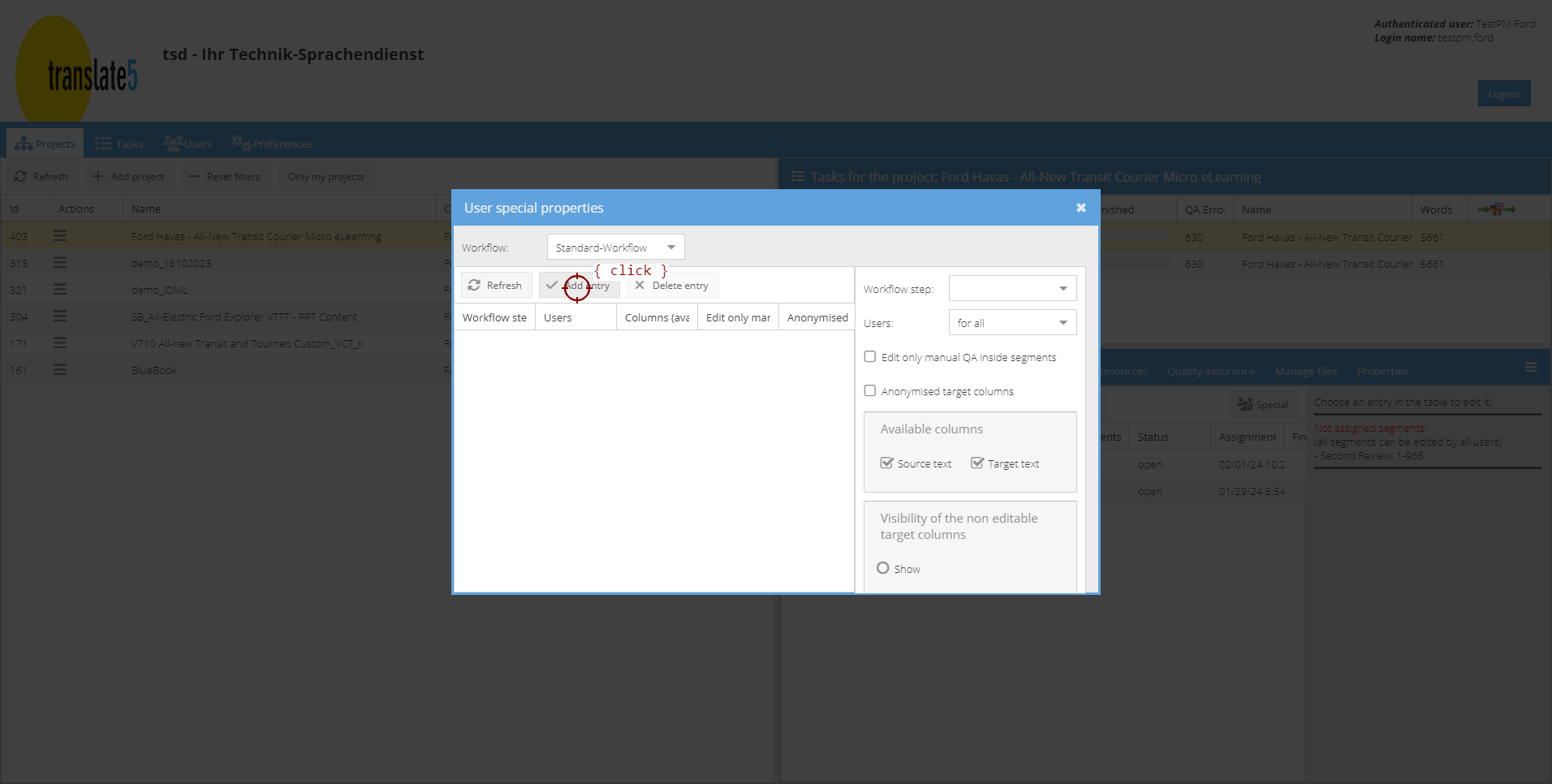This screenshot has width=1552, height=784.
Task: Click the workflow arrows column icon
Action: [1496, 209]
